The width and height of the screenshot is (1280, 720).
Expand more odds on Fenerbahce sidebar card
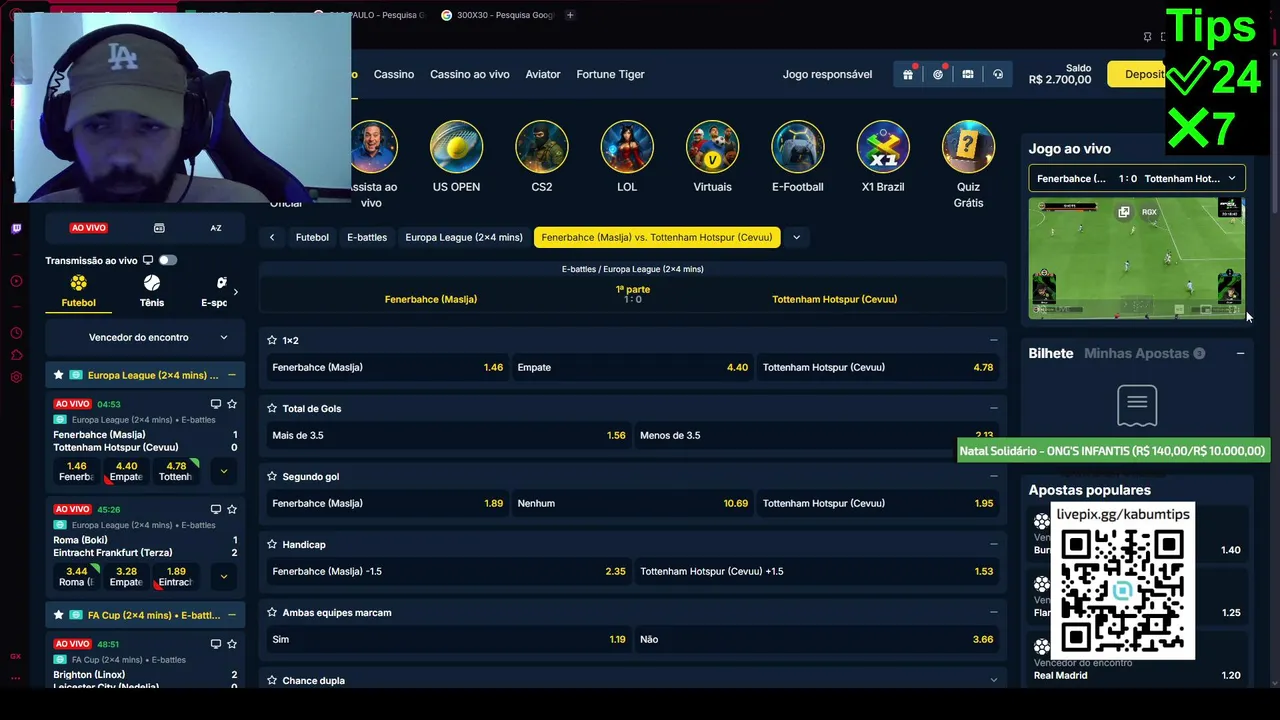(224, 471)
